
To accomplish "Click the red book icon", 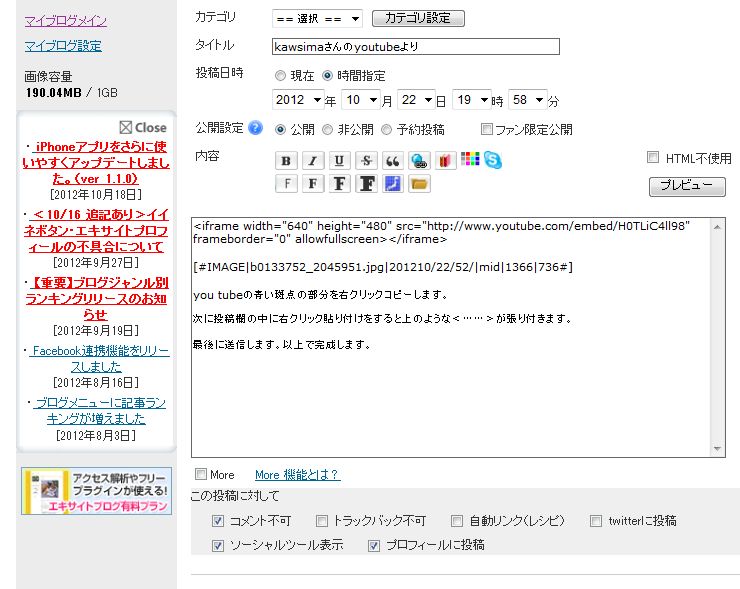I will tap(445, 161).
